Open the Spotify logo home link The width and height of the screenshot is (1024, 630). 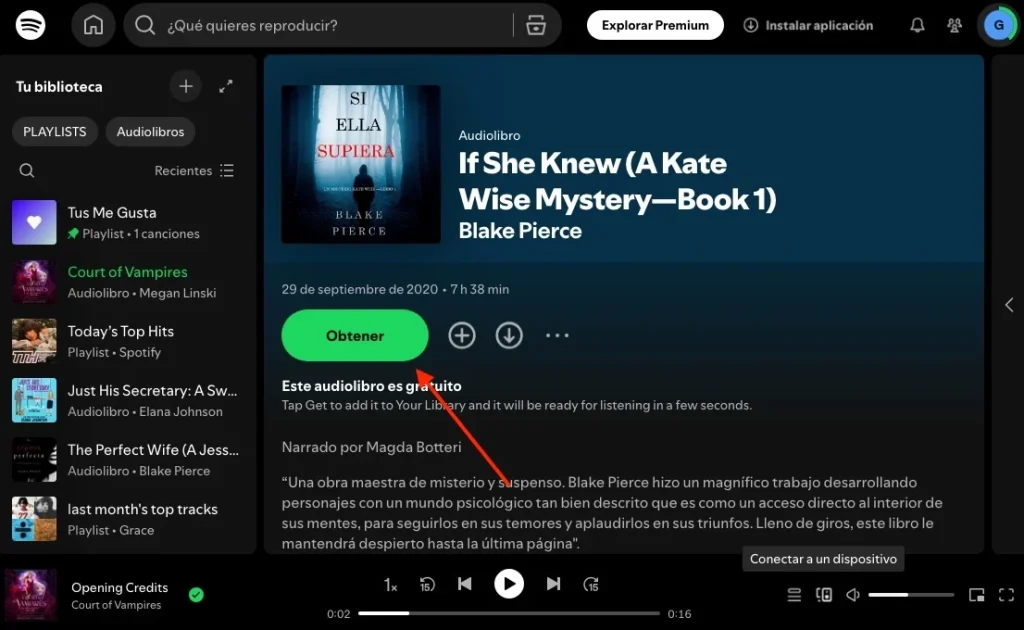point(30,25)
